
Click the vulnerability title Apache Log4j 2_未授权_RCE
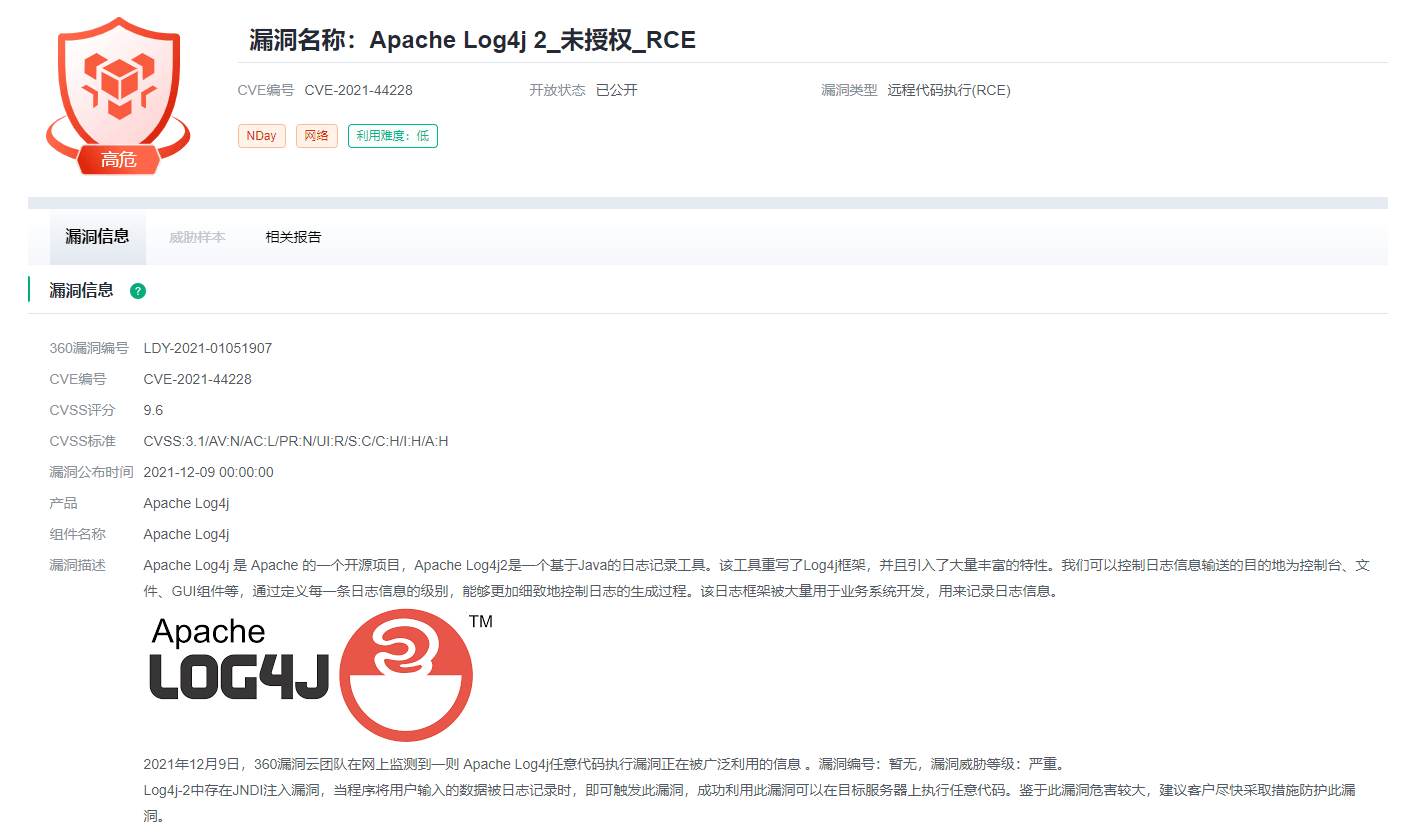tap(532, 40)
